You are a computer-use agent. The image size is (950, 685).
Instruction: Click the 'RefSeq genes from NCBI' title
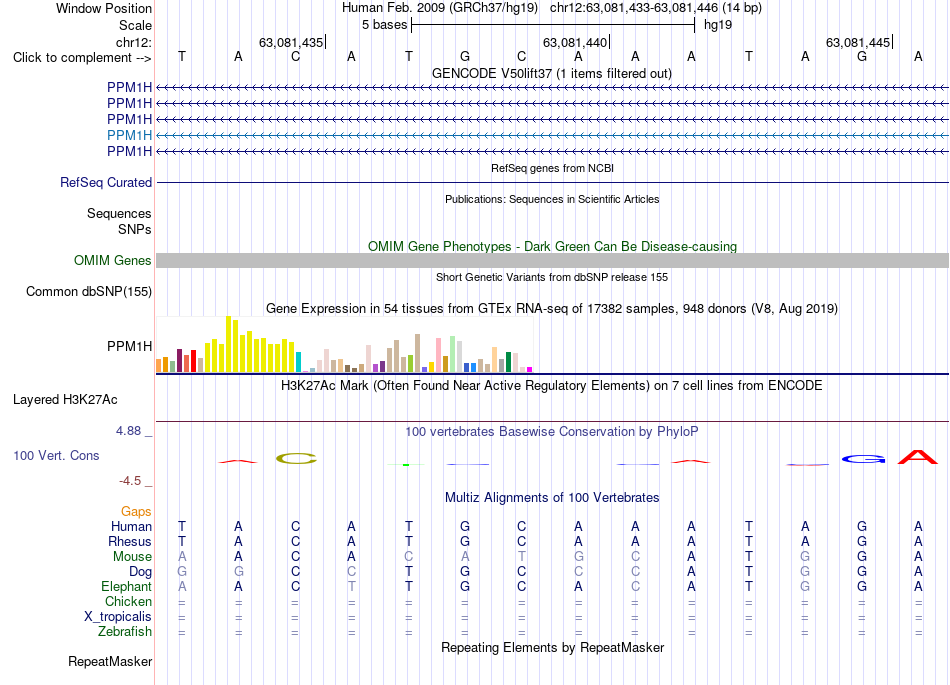(552, 168)
